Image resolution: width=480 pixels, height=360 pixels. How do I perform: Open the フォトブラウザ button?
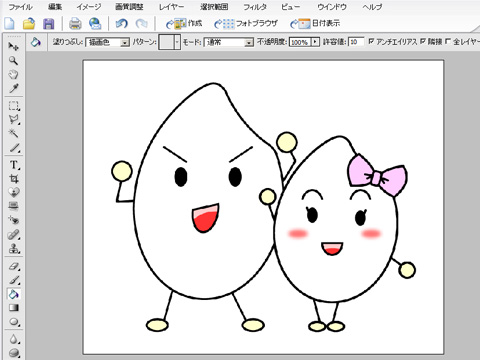[246, 23]
